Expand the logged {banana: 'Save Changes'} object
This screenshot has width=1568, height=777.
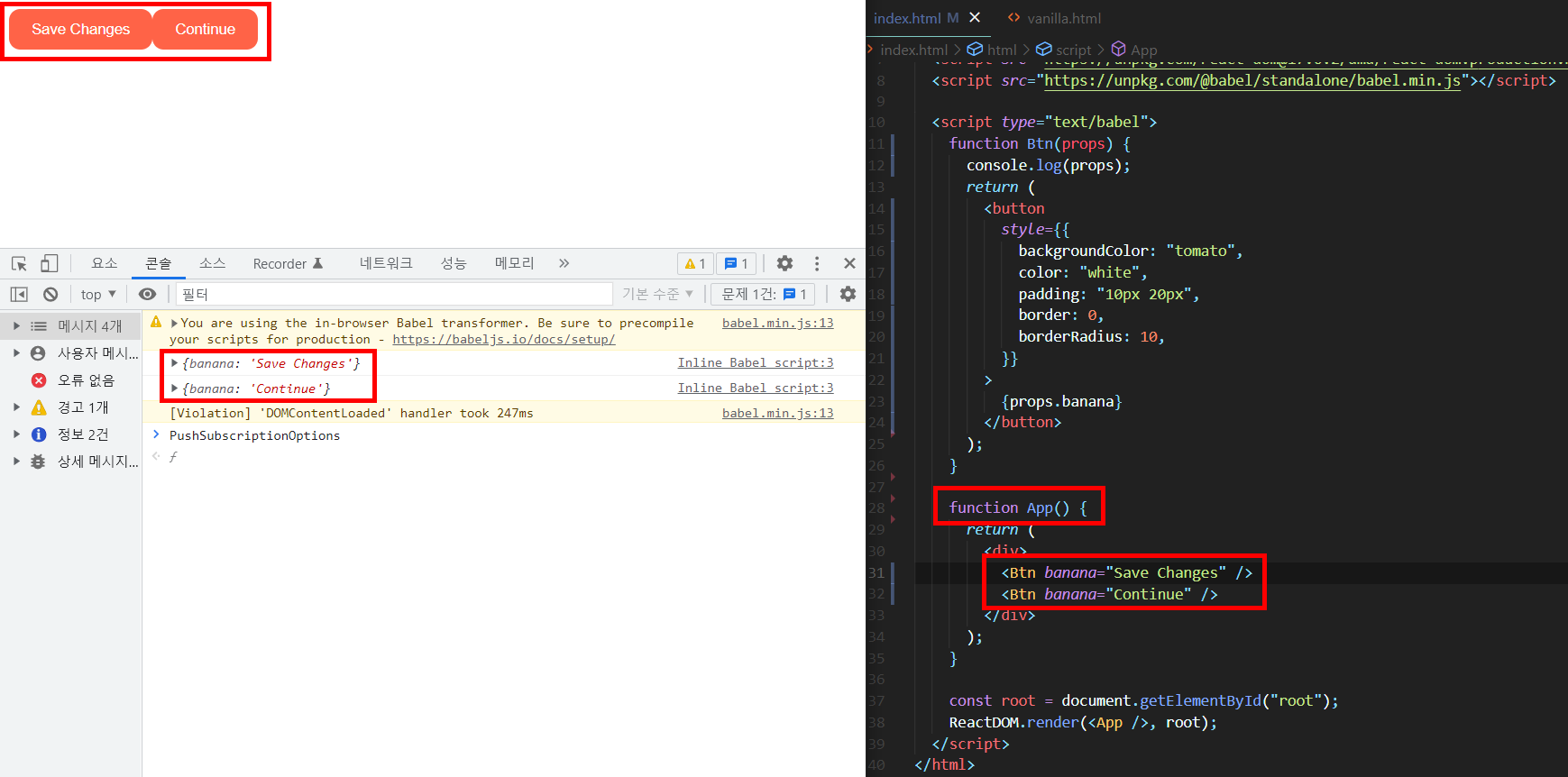pos(174,363)
